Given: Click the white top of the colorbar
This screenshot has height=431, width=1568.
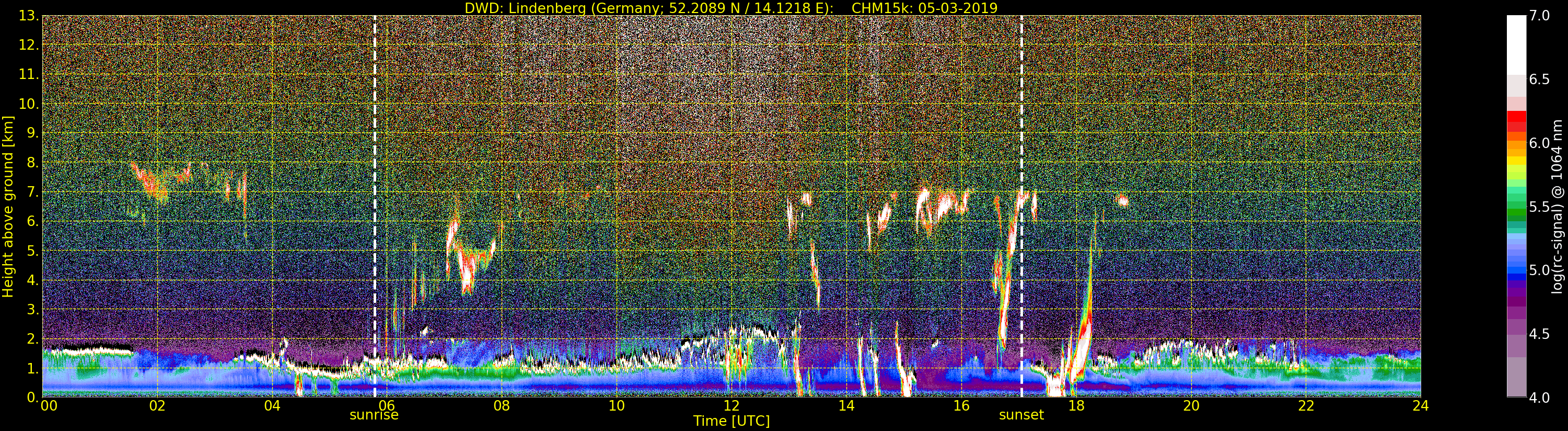Looking at the screenshot, I should coord(1516,44).
